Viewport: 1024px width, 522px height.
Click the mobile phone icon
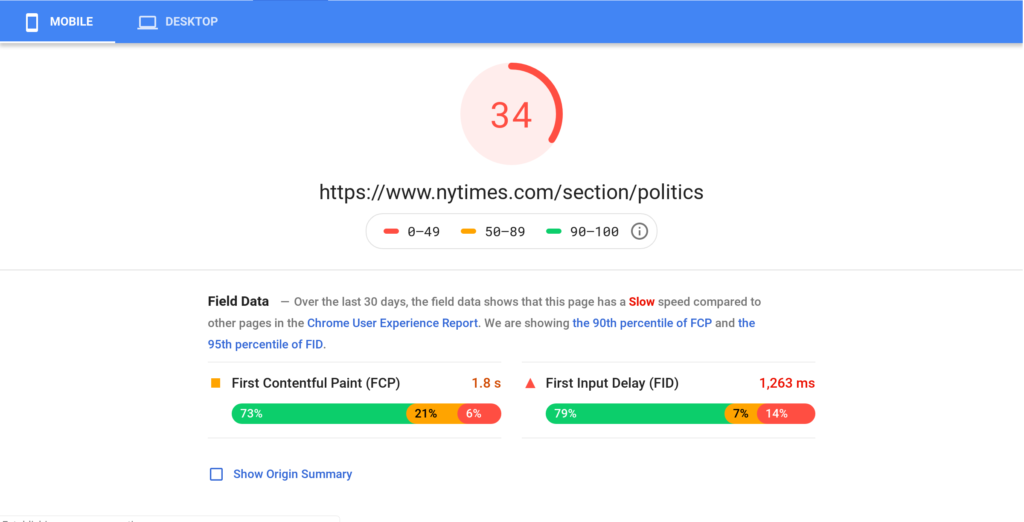32,22
